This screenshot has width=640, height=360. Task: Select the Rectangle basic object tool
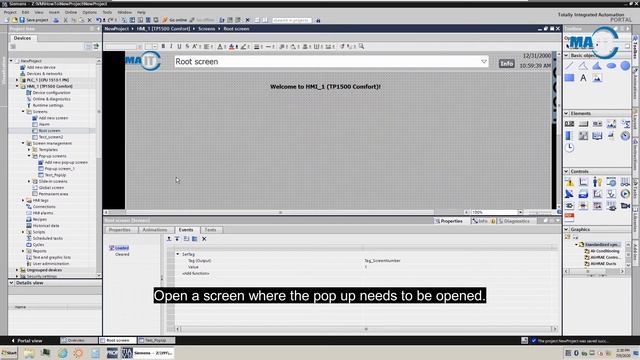569,78
